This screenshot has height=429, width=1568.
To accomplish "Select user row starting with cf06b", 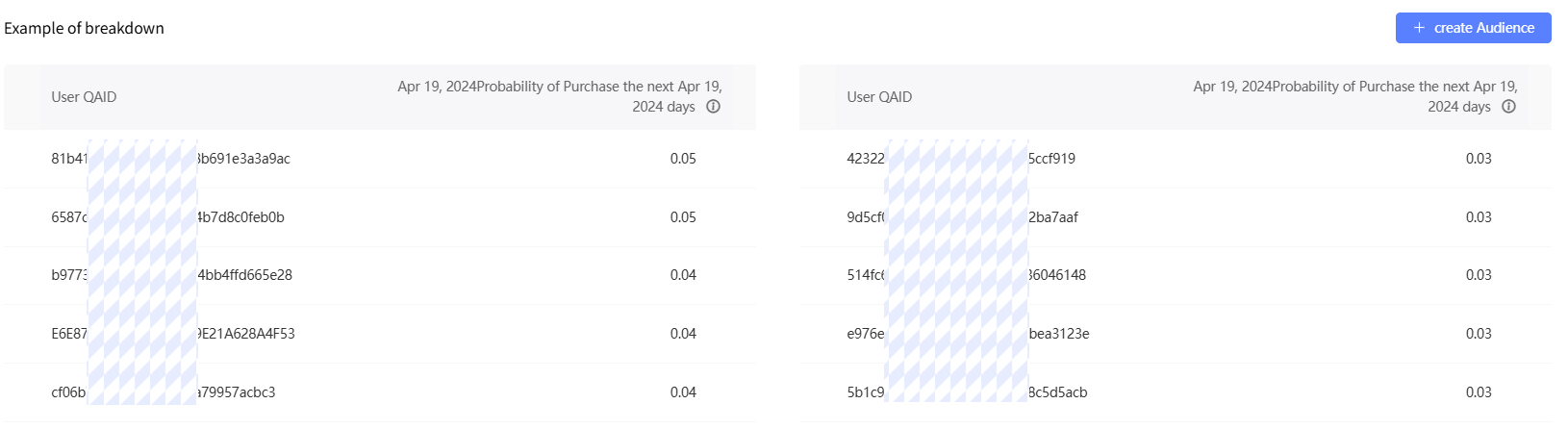I will pos(379,392).
